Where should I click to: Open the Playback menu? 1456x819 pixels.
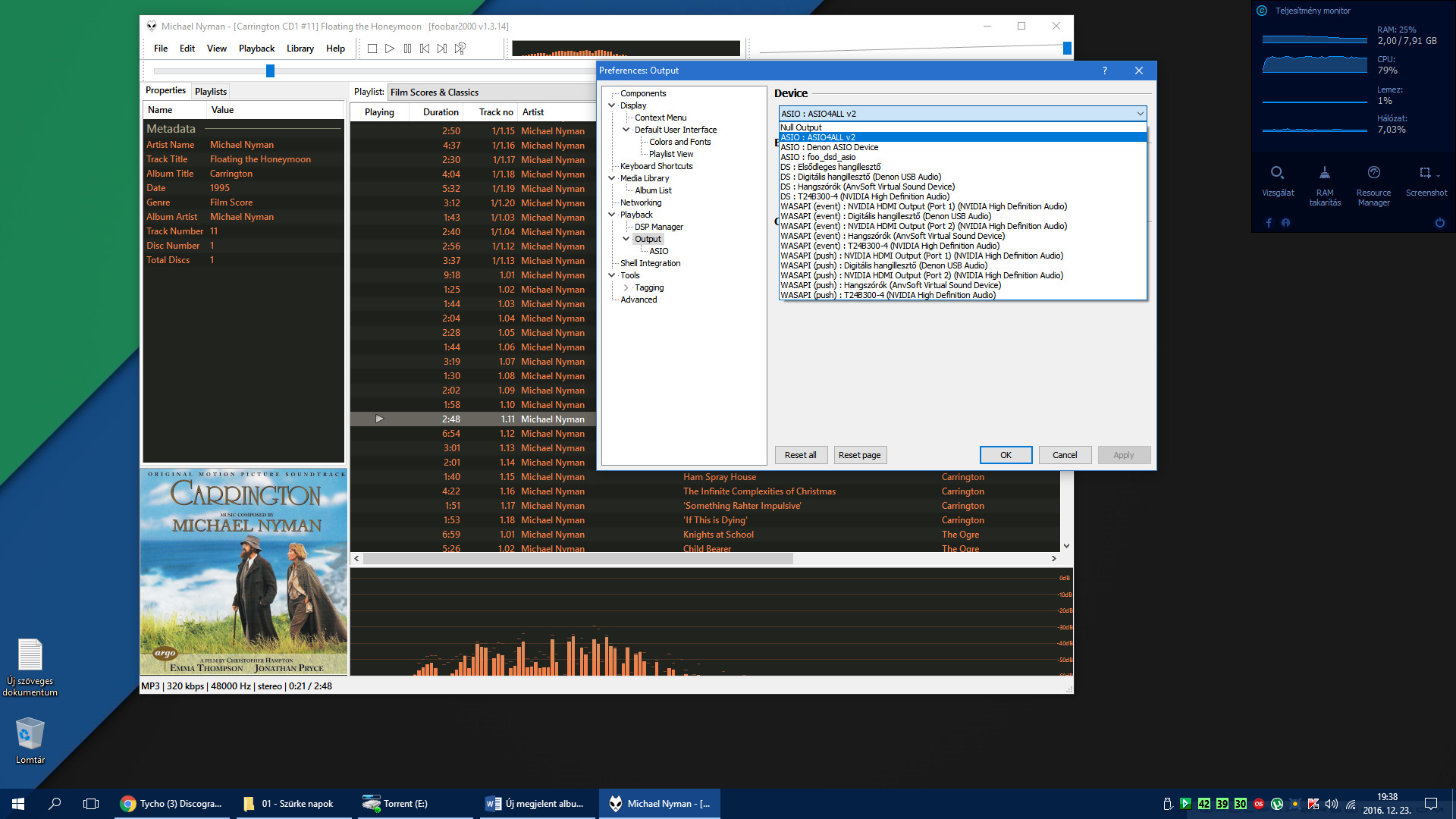pos(257,49)
